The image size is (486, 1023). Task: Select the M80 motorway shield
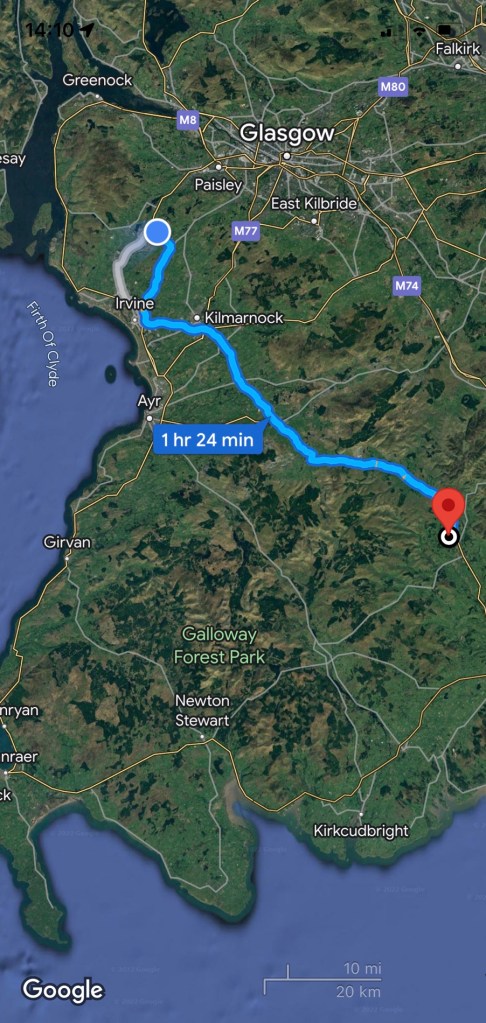[x=392, y=86]
